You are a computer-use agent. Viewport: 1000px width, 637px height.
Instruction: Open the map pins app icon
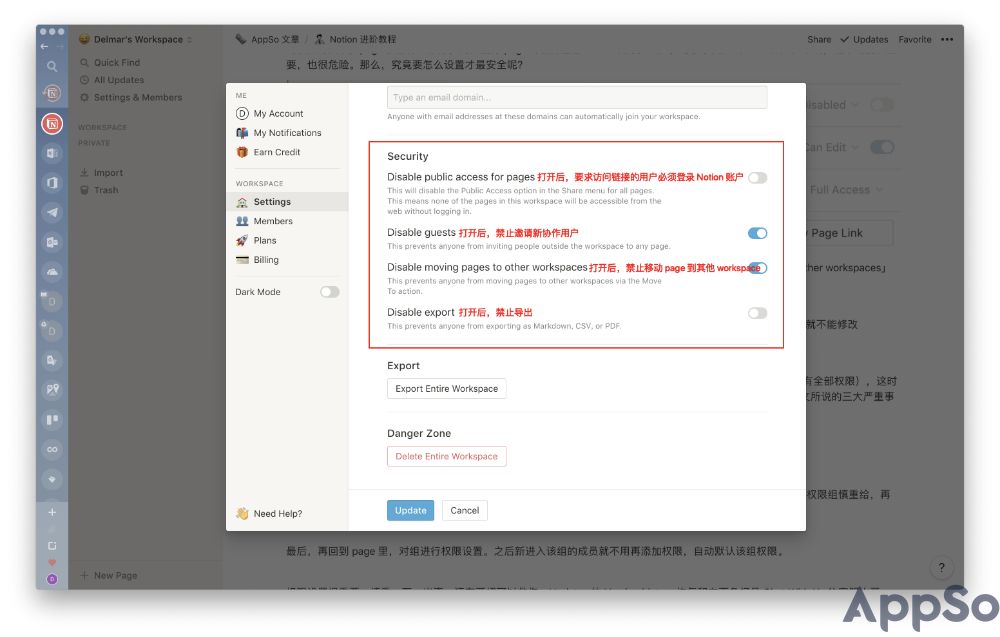[x=52, y=390]
